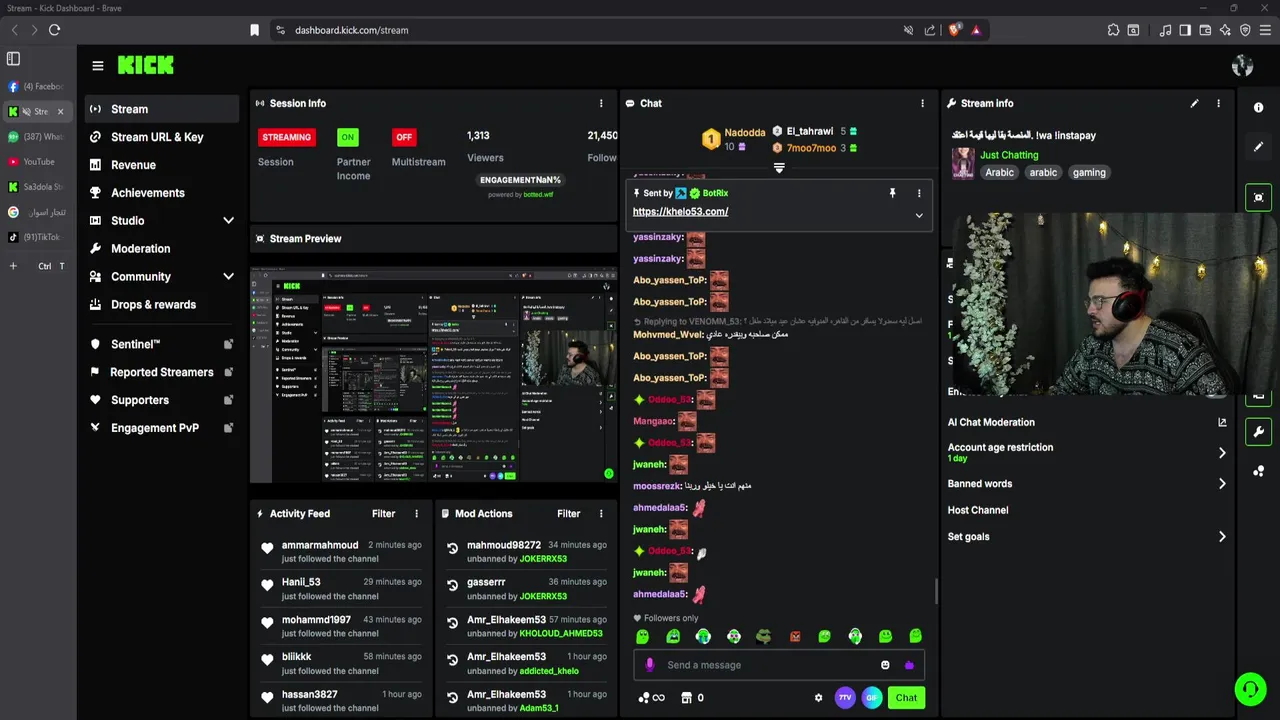Click the purple gift icon in chat input
Image resolution: width=1280 pixels, height=720 pixels.
(x=909, y=665)
